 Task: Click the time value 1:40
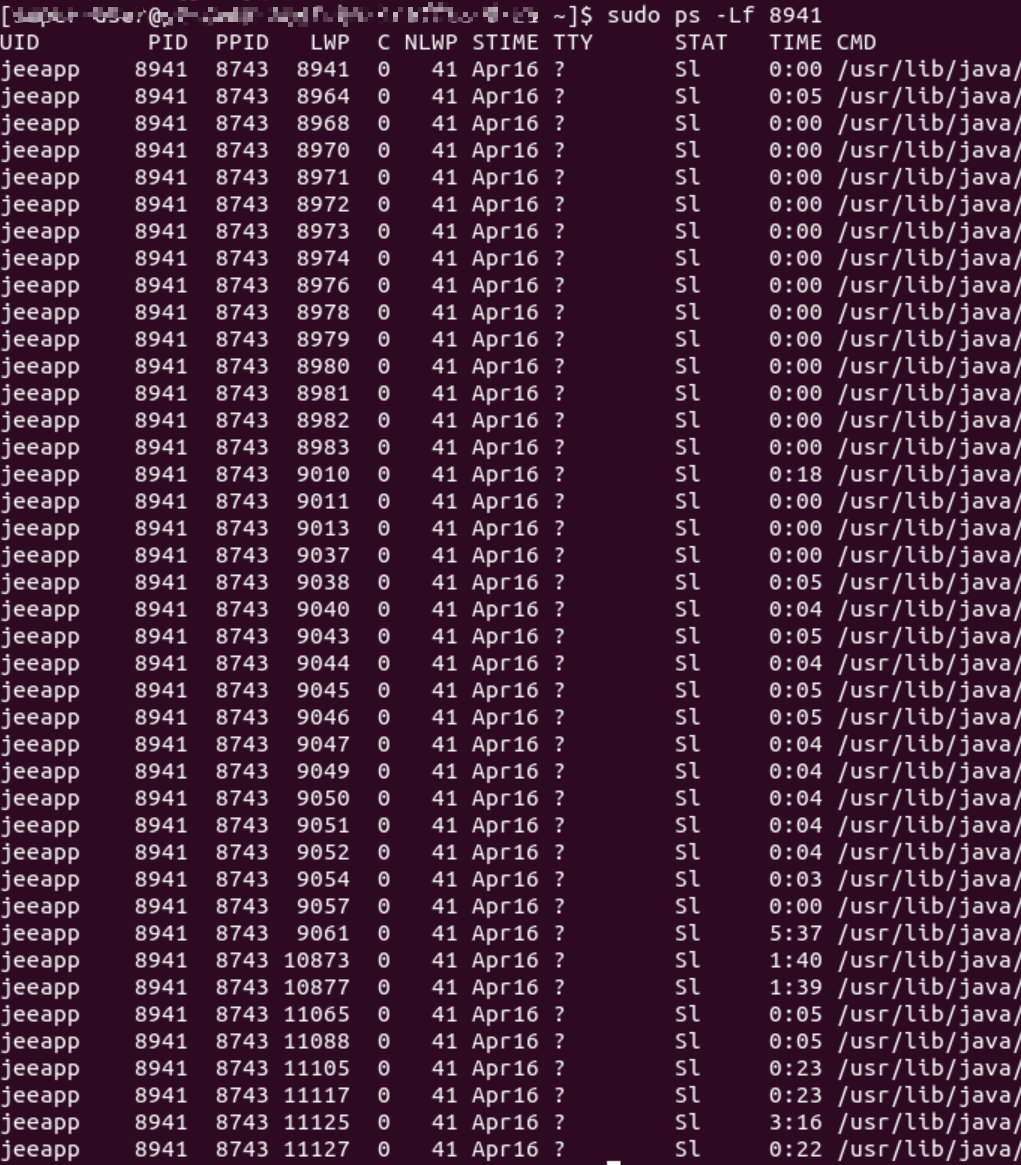[796, 960]
